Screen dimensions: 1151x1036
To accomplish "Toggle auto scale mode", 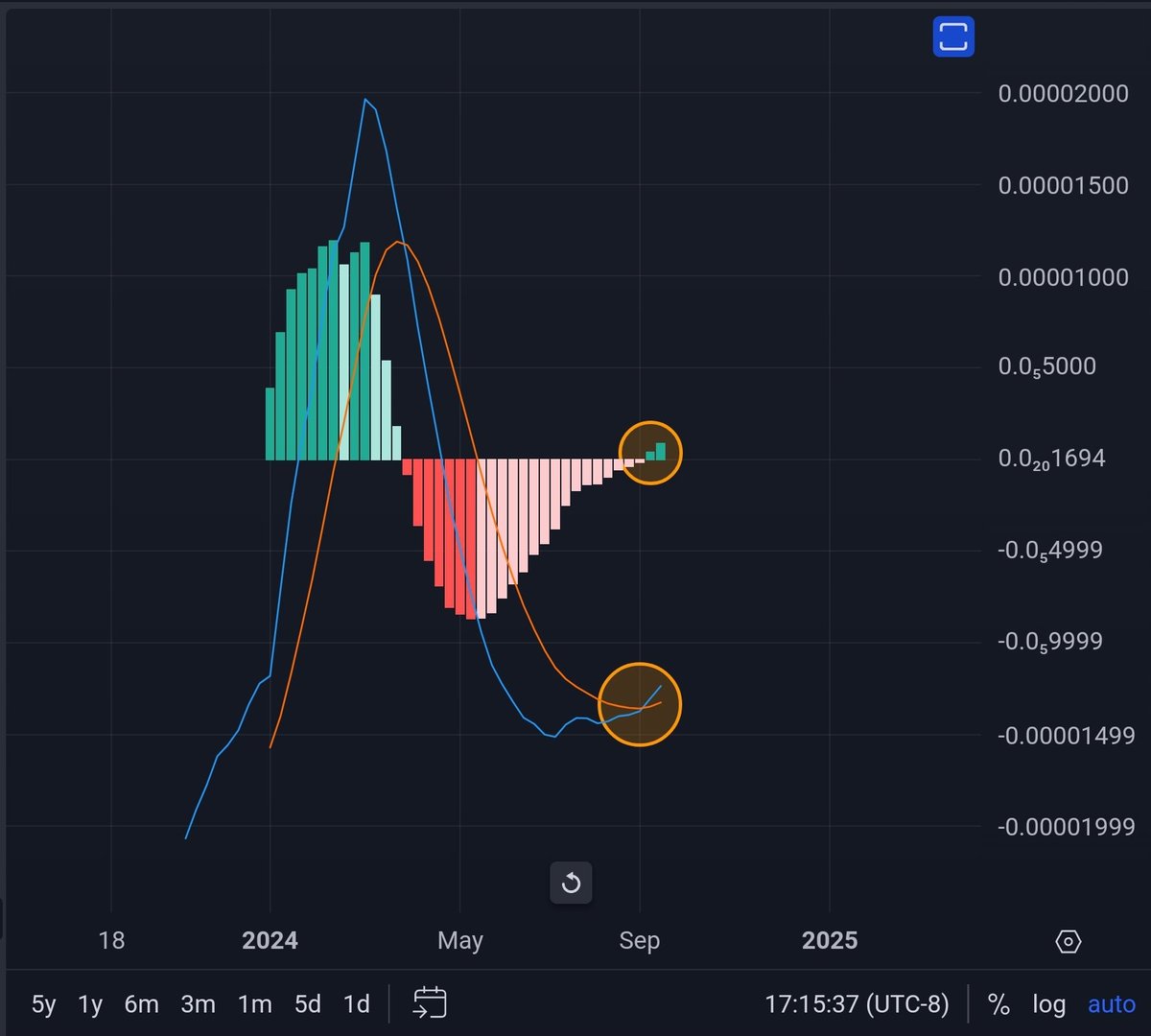I will [1112, 1004].
